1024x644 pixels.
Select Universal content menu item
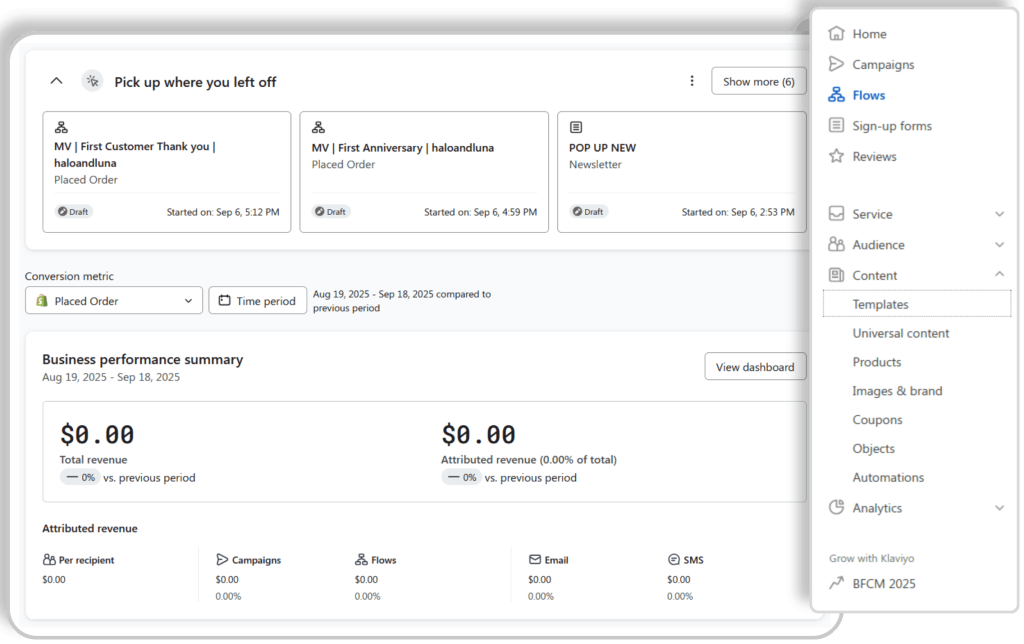pyautogui.click(x=901, y=333)
